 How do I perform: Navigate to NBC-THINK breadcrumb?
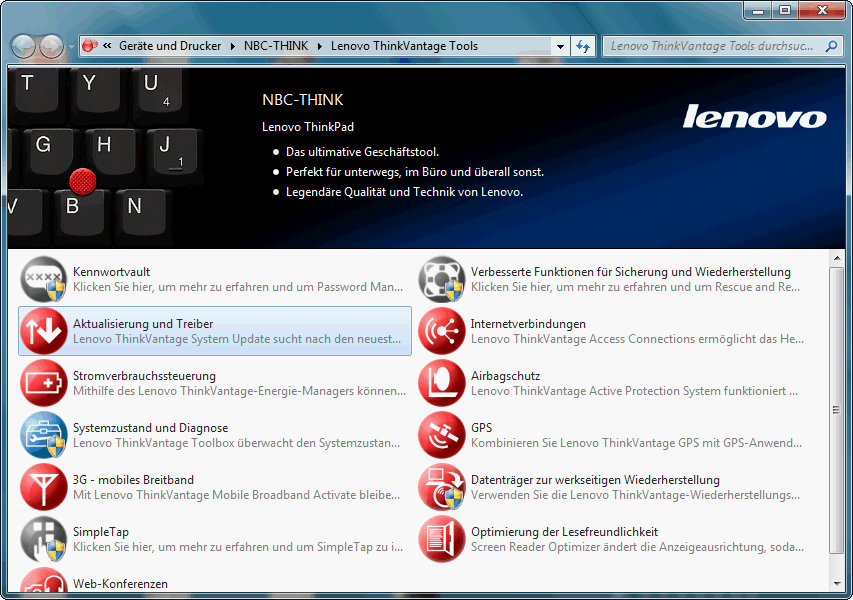coord(276,46)
